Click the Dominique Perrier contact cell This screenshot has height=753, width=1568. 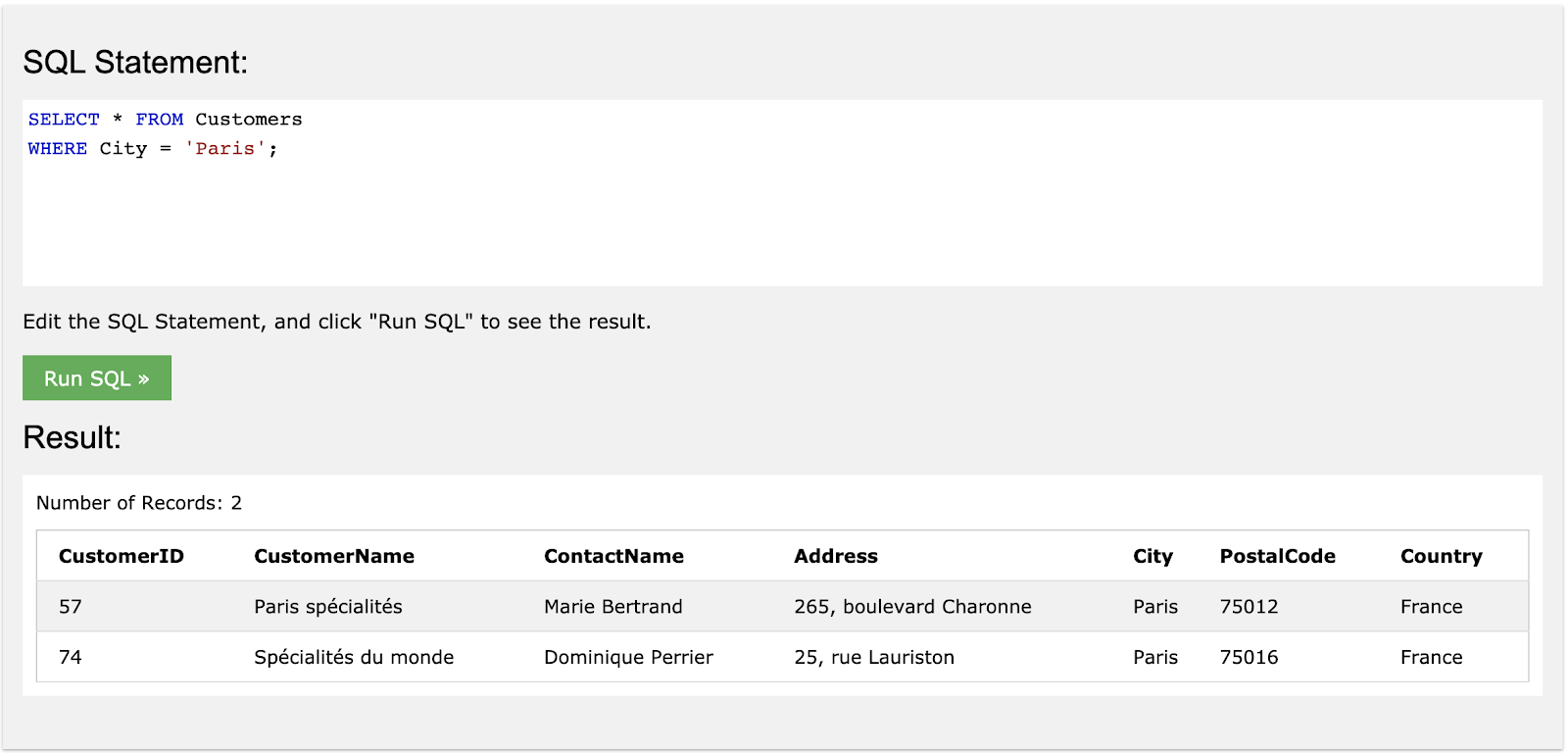pos(628,658)
